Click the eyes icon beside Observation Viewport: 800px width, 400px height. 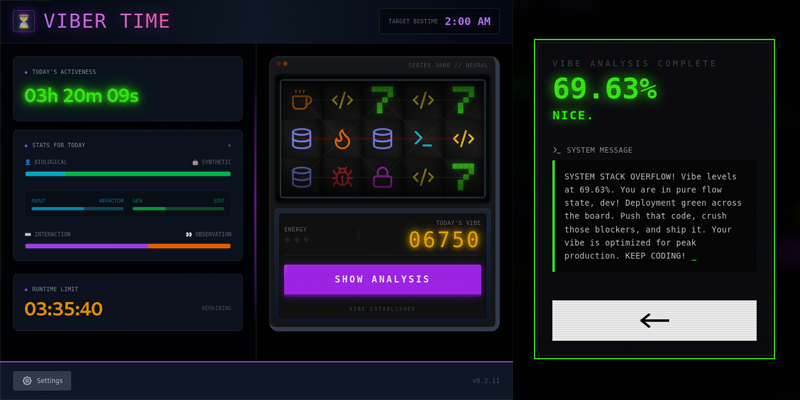point(189,235)
